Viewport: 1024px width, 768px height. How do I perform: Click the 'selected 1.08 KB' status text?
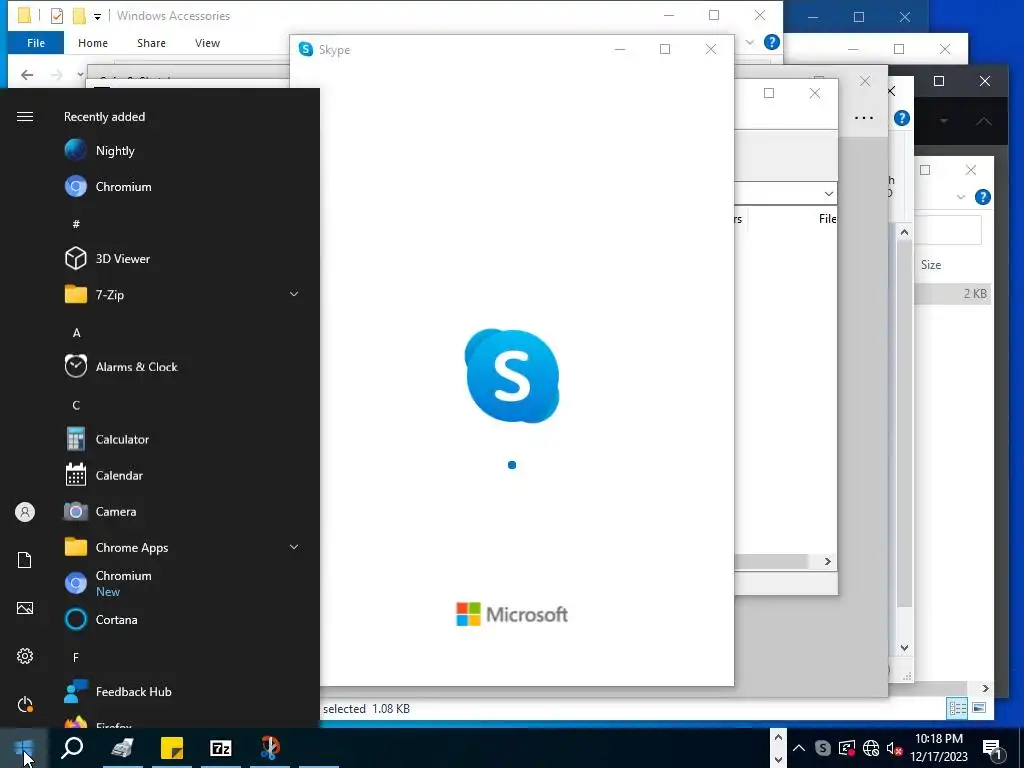366,709
